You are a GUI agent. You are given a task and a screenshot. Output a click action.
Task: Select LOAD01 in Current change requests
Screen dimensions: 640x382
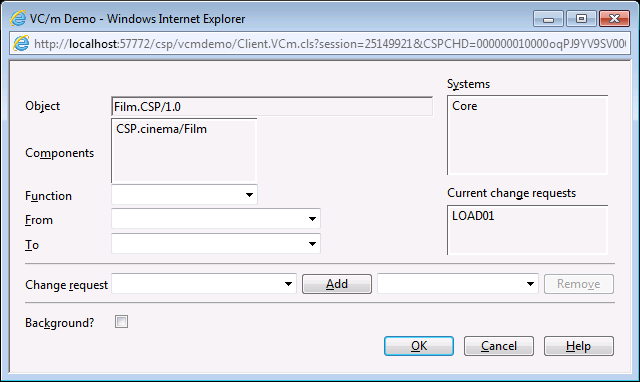click(x=473, y=215)
